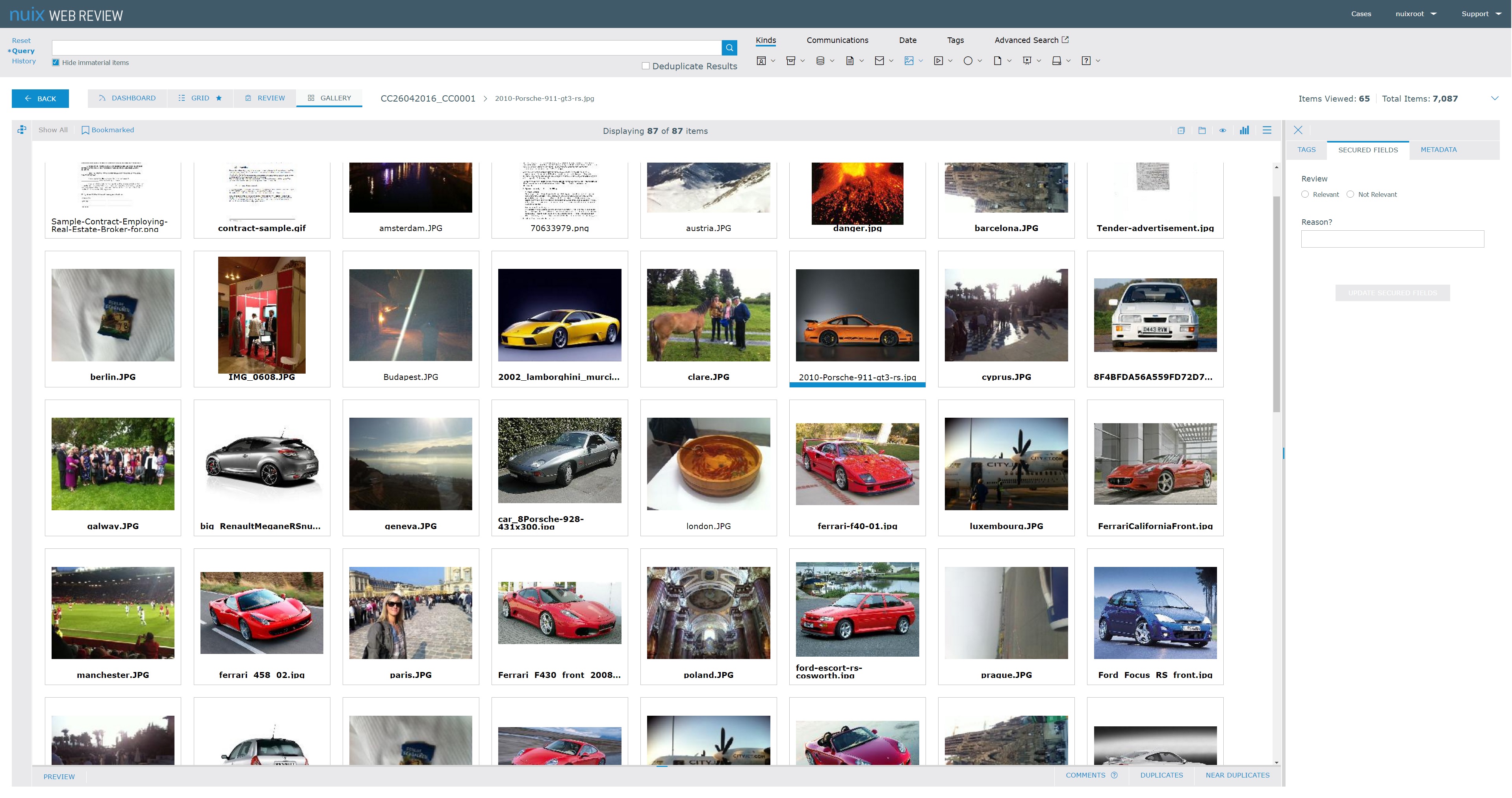The width and height of the screenshot is (1512, 798).
Task: Enable Deduplicate Results checkbox
Action: (646, 66)
